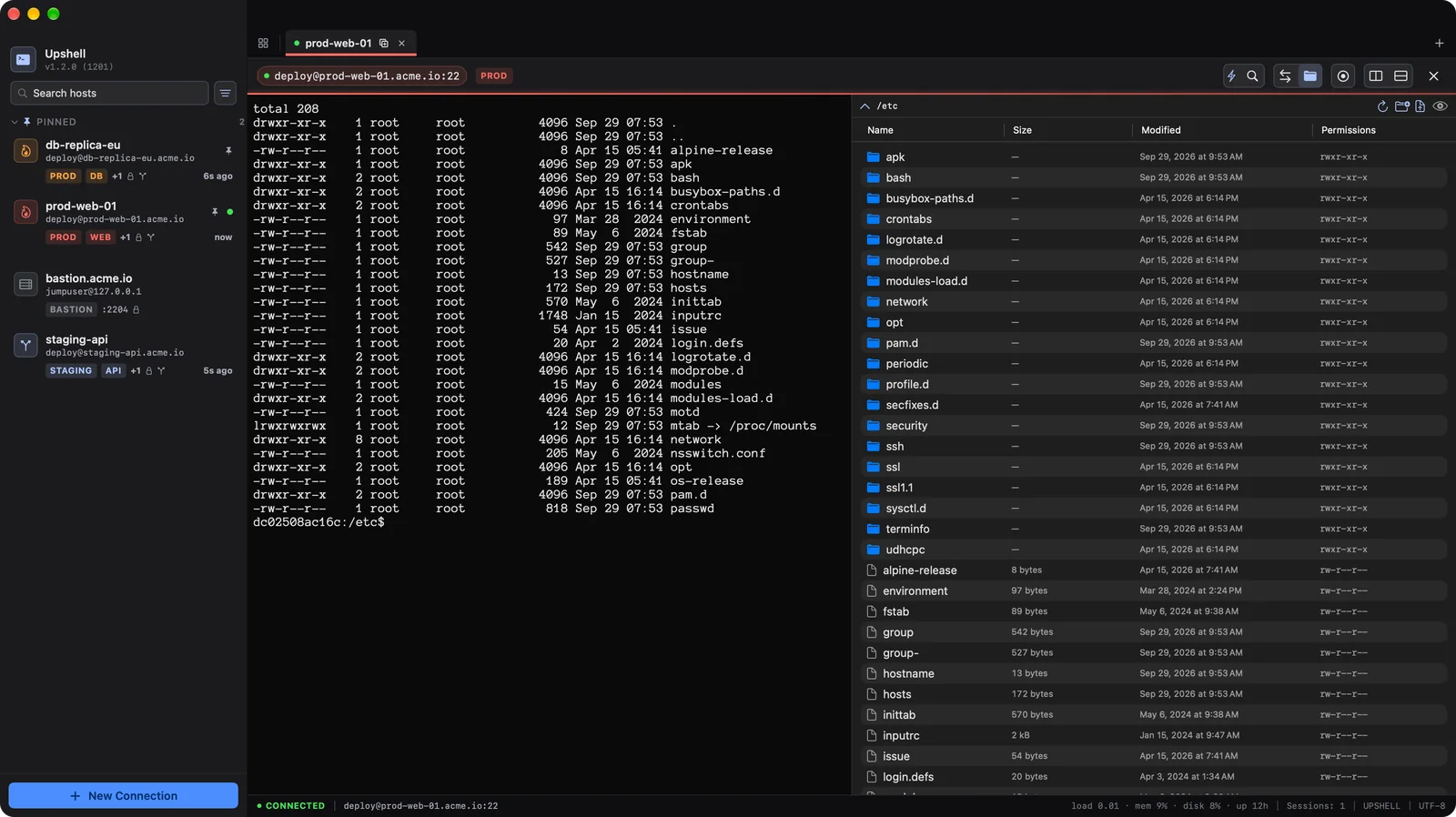The image size is (1456, 817).
Task: Sort file list by Permissions column
Action: (1348, 130)
